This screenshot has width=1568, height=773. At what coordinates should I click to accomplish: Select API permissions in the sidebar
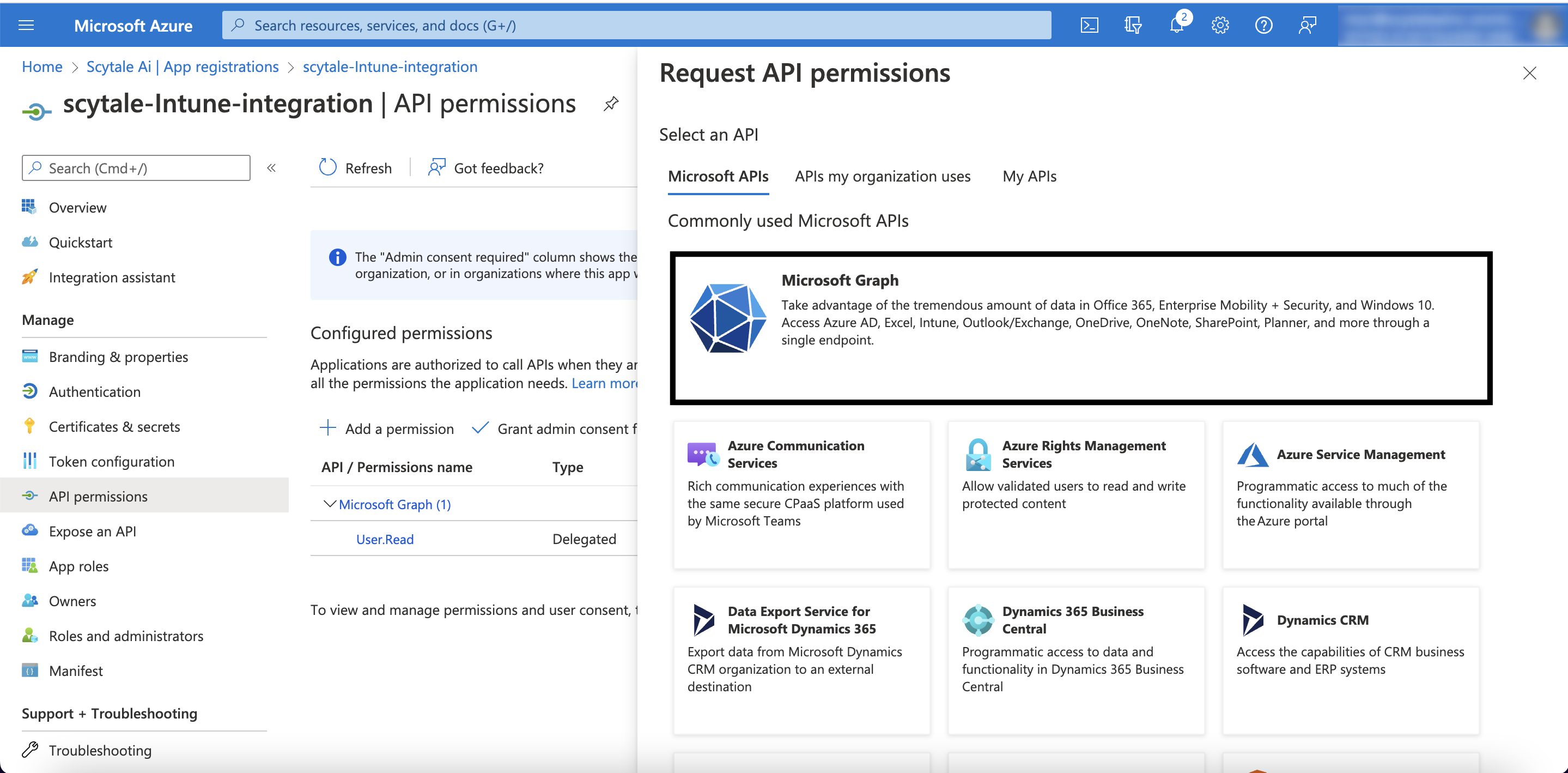[144, 496]
